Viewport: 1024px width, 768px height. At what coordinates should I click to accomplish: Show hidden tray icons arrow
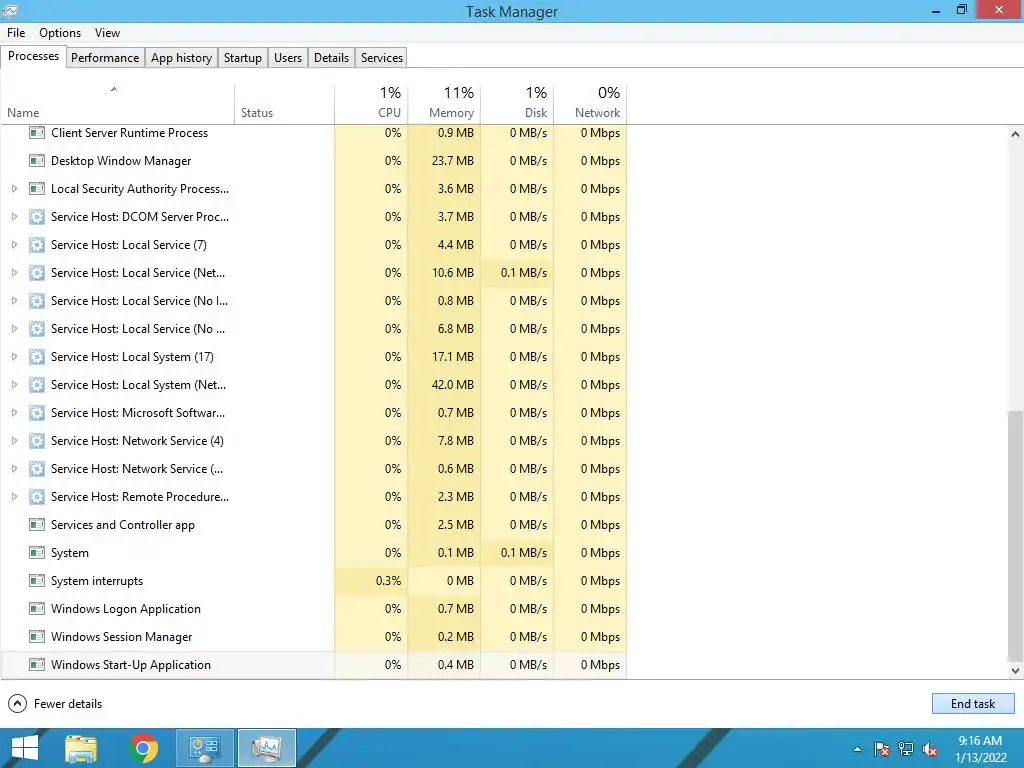point(857,749)
